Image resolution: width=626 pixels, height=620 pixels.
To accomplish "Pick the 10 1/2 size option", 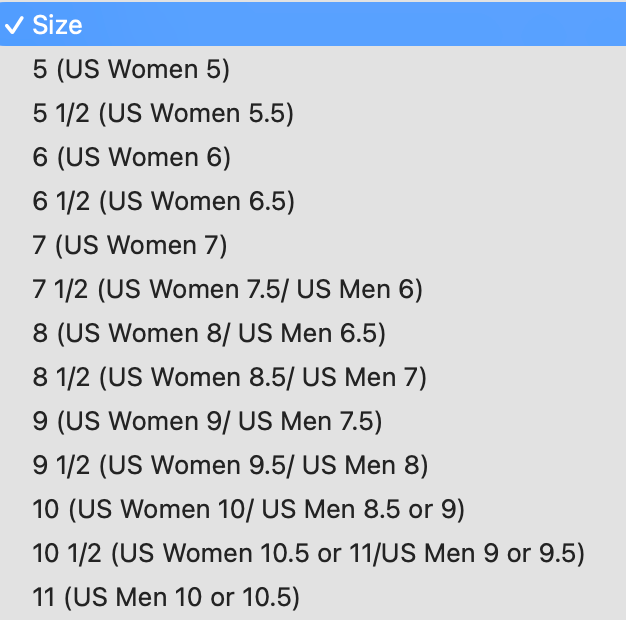I will 307,554.
